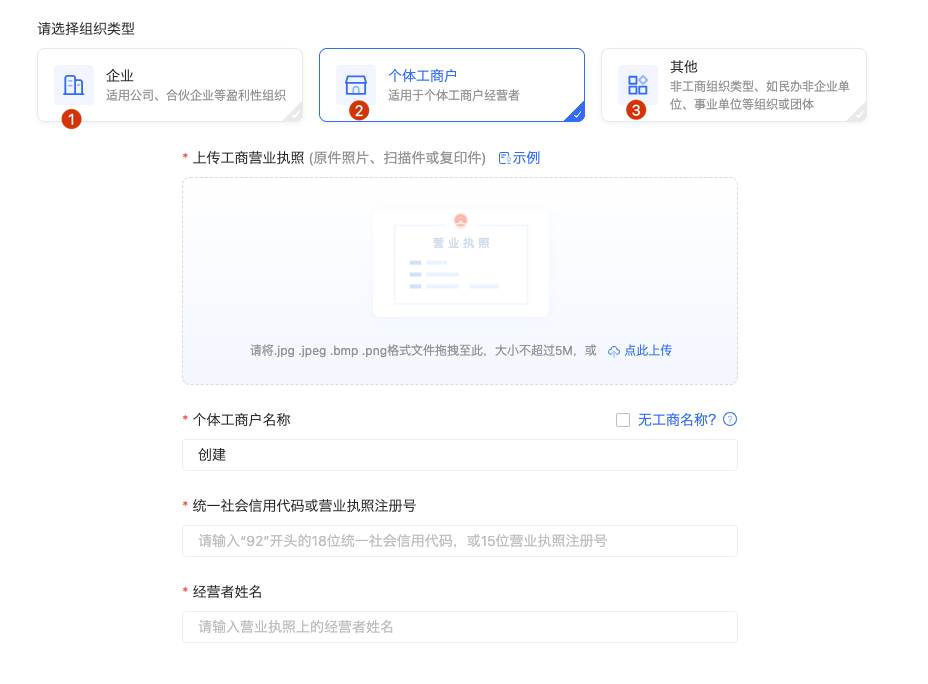Click the 无工商名称? link text

point(677,420)
